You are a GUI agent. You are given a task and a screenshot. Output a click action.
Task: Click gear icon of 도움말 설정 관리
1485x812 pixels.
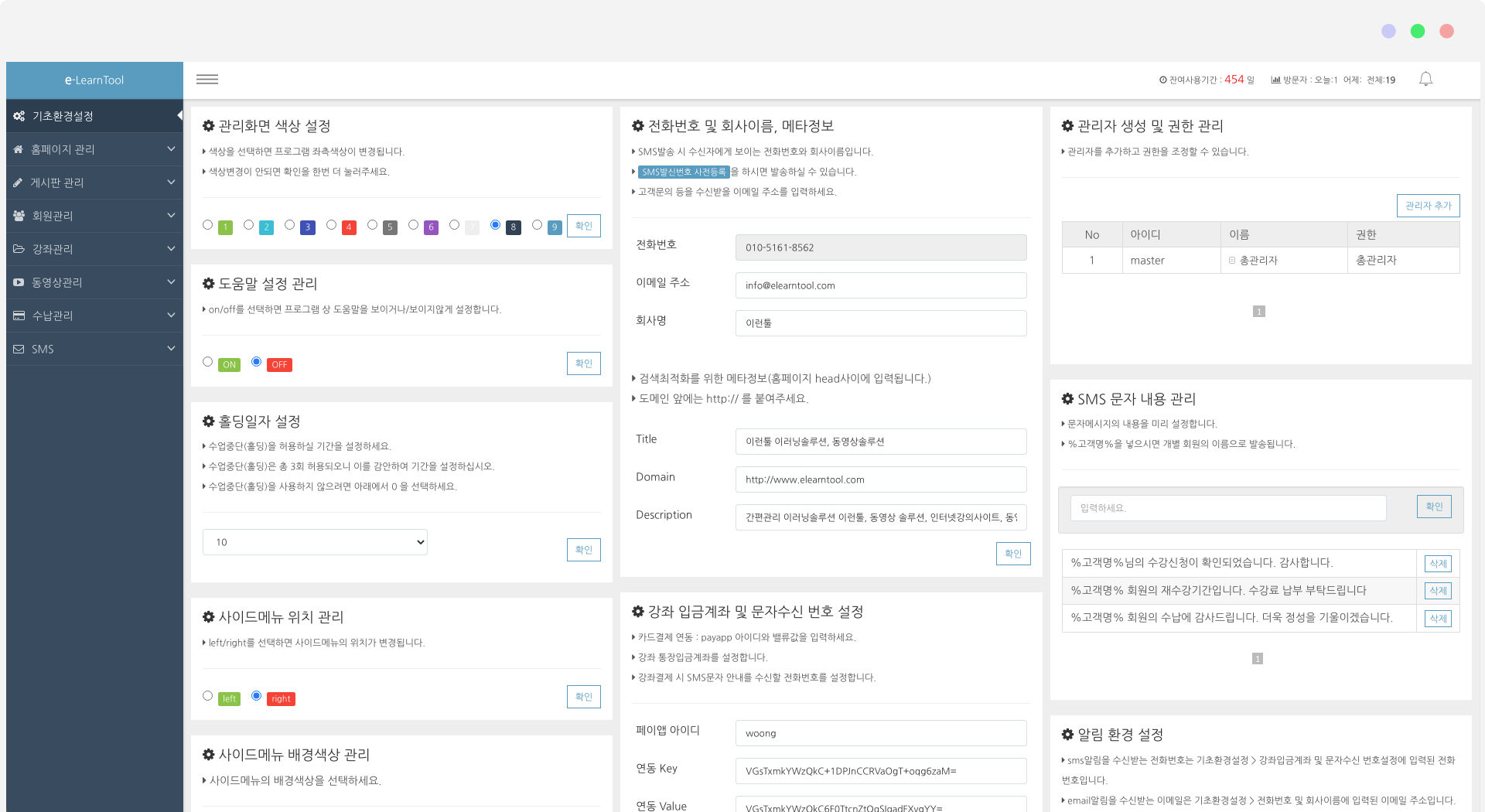point(208,284)
